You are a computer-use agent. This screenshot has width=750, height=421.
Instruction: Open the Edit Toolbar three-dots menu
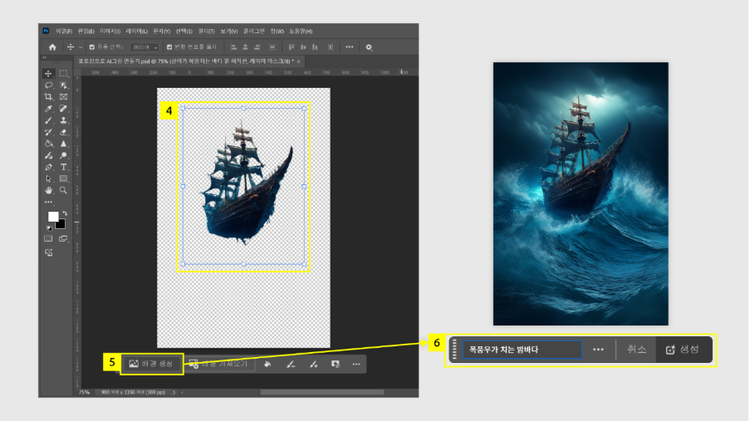(x=48, y=202)
